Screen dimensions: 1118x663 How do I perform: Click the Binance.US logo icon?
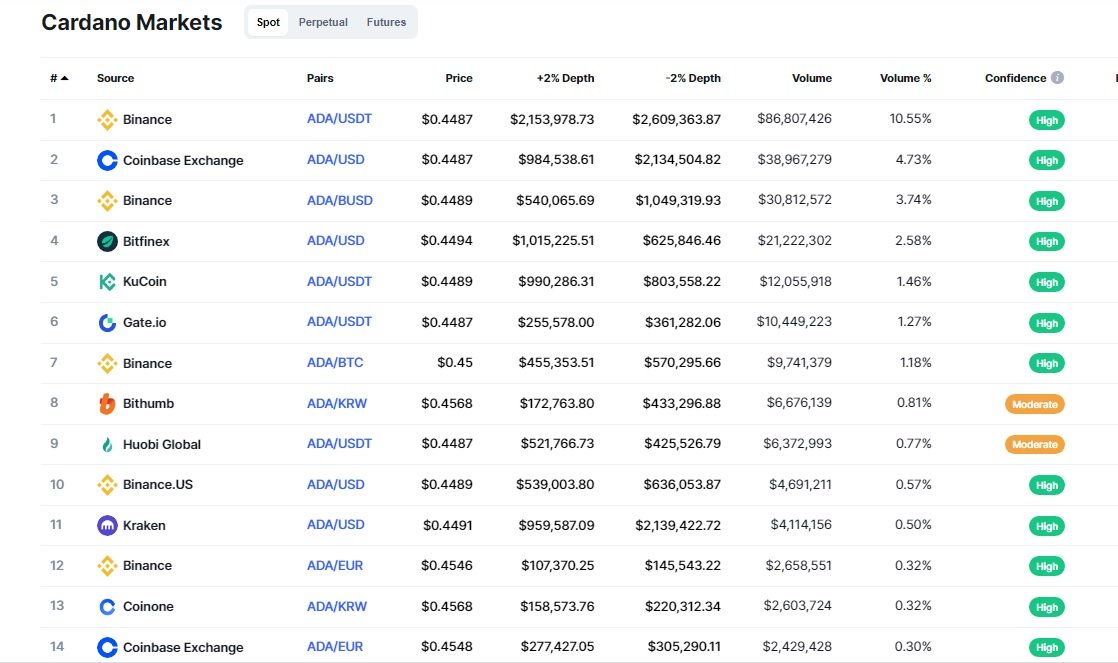(107, 485)
